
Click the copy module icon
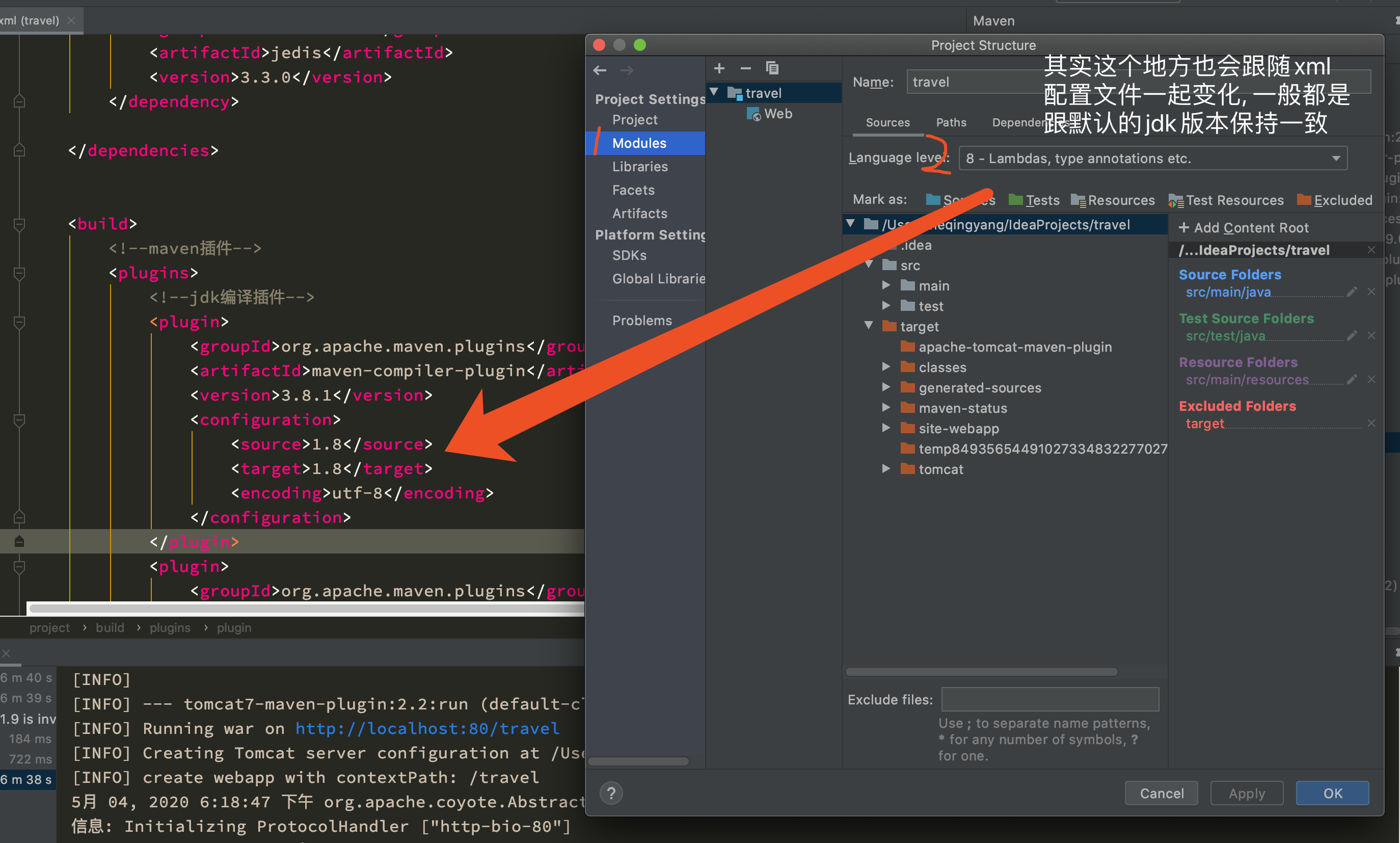772,68
